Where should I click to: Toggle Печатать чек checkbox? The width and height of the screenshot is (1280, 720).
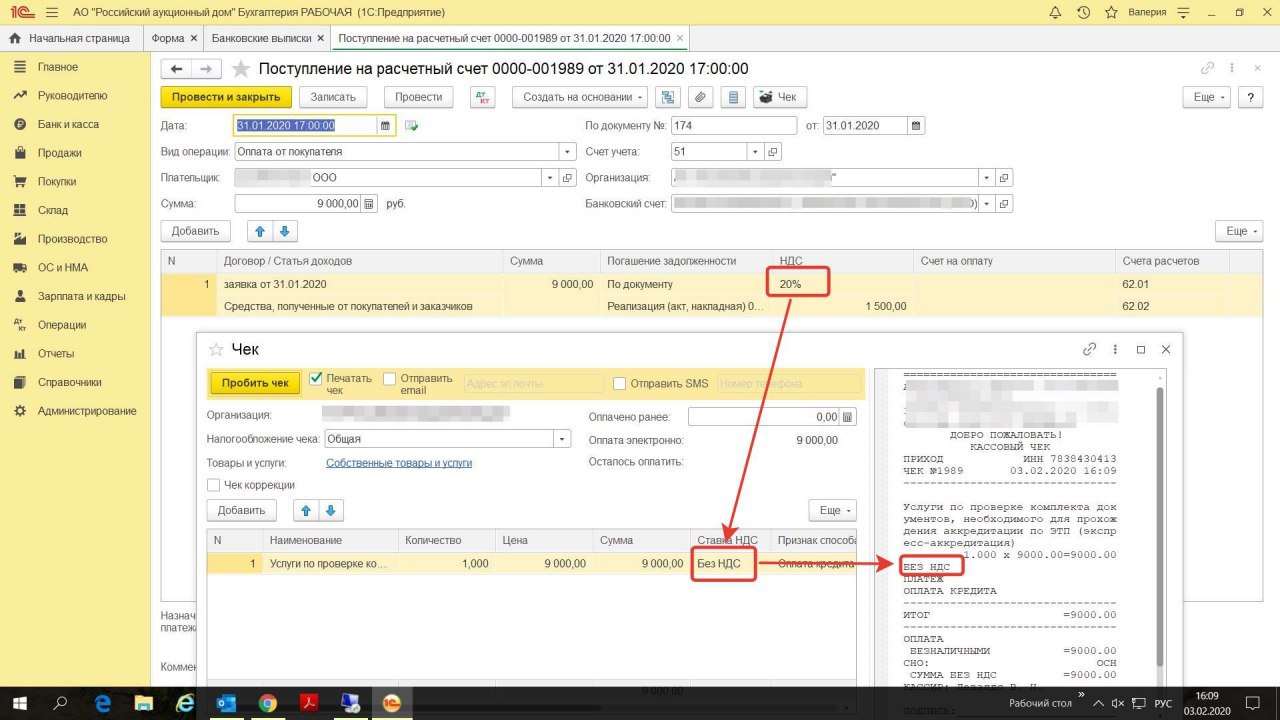click(x=316, y=379)
